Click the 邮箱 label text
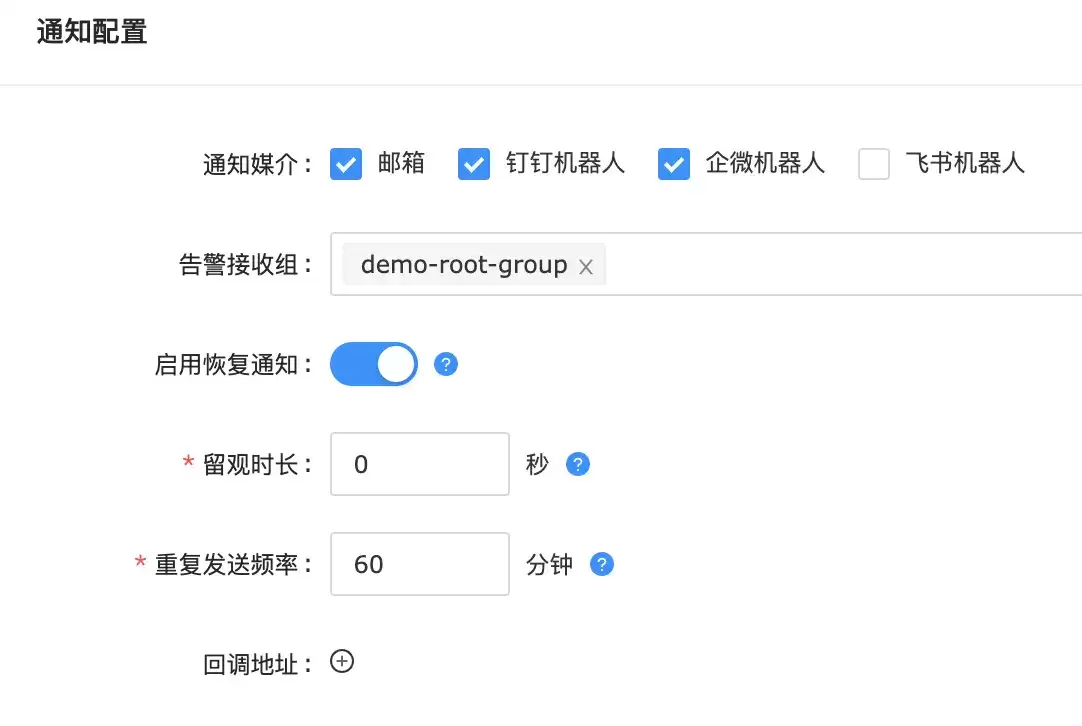Screen dimensions: 1082x726 pos(401,164)
